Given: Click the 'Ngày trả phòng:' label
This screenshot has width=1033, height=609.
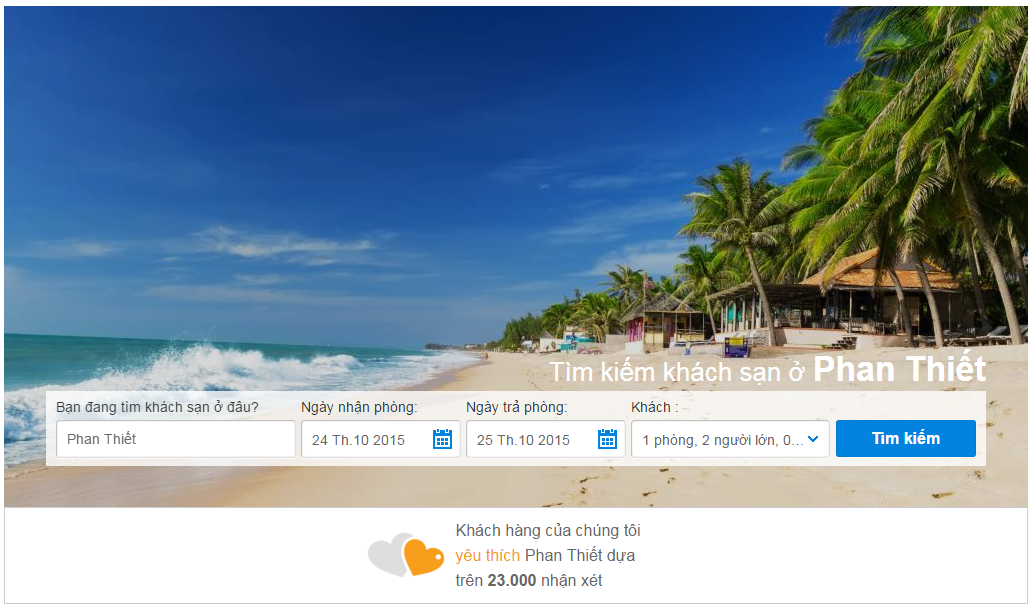Looking at the screenshot, I should point(516,407).
